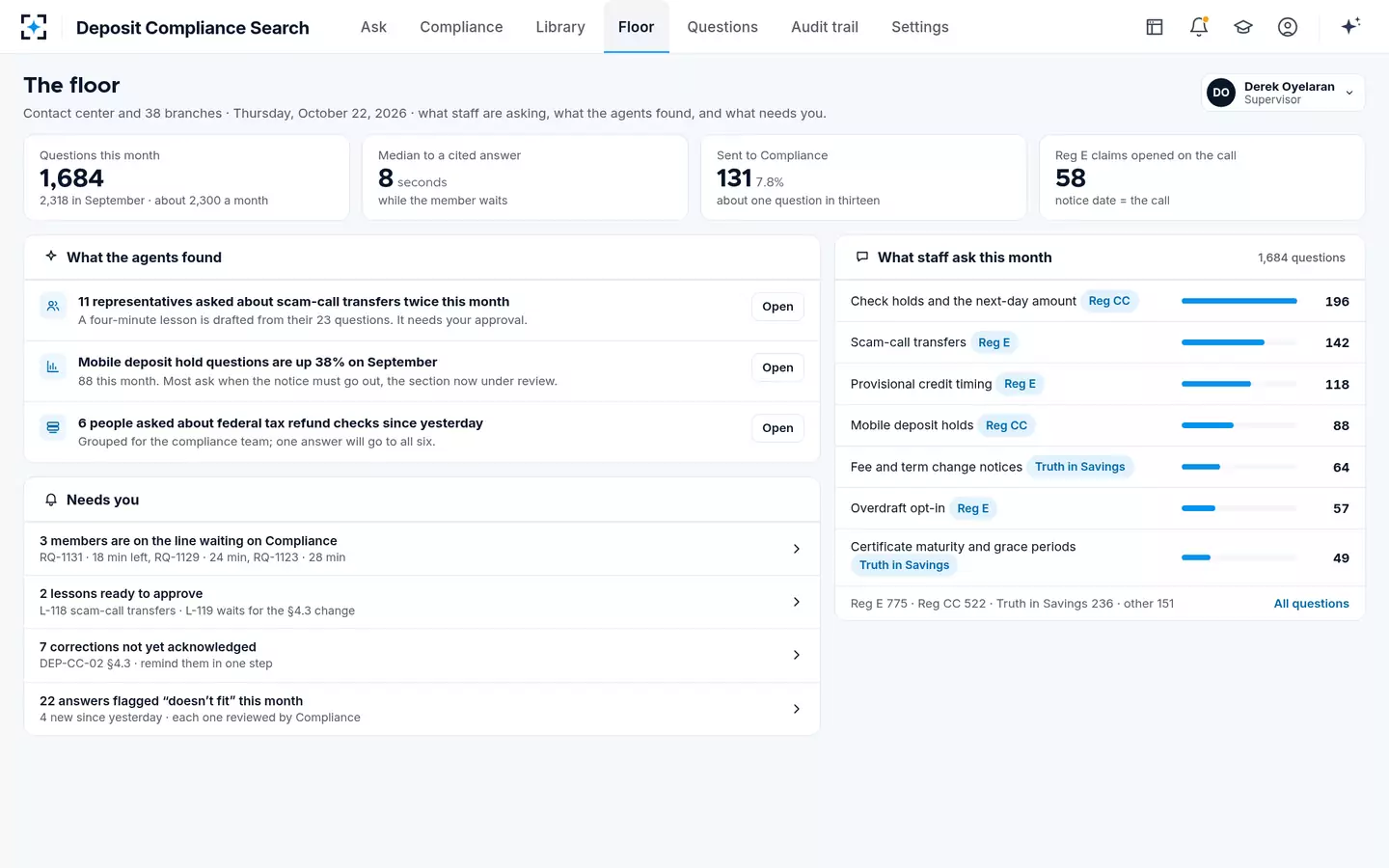Click the Truth in Savings tag on Fee notices
The image size is (1389, 868).
(x=1080, y=467)
